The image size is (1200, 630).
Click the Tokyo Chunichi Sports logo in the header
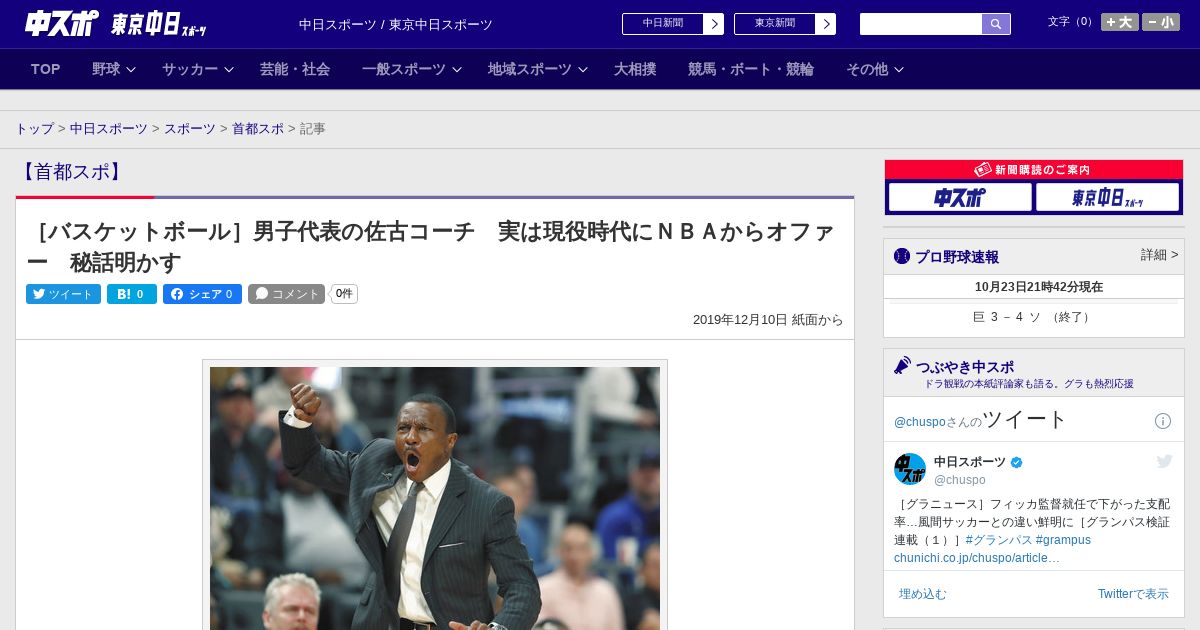(159, 24)
